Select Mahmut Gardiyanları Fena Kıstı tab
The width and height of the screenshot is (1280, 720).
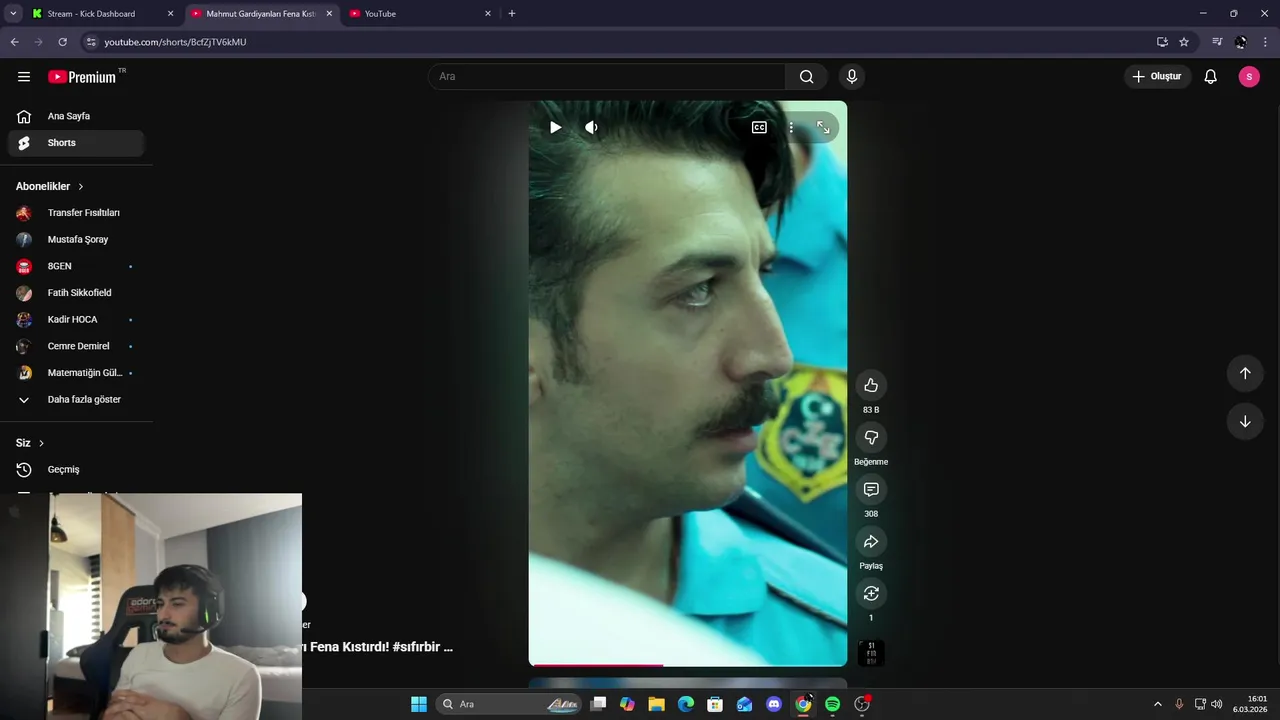[260, 14]
